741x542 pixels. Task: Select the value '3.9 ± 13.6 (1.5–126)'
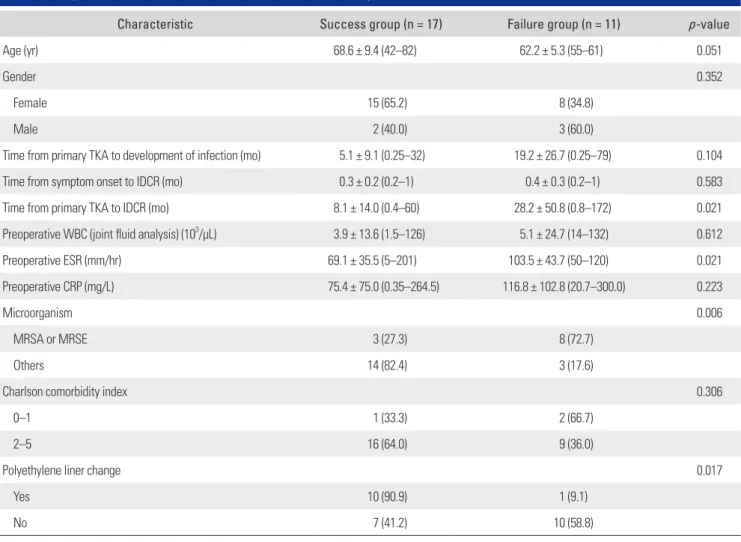click(x=379, y=234)
